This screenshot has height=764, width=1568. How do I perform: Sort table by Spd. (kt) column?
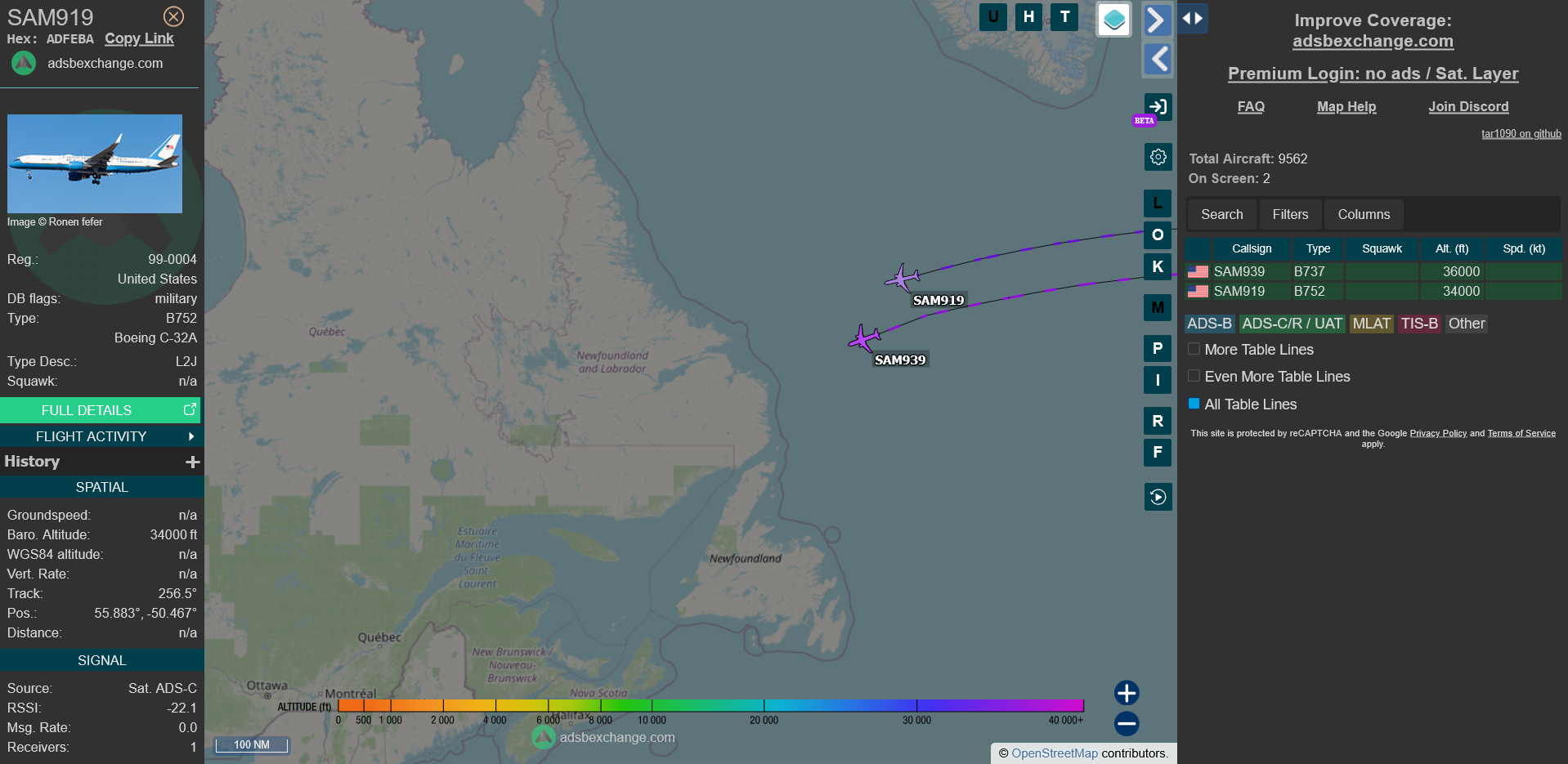pyautogui.click(x=1524, y=248)
